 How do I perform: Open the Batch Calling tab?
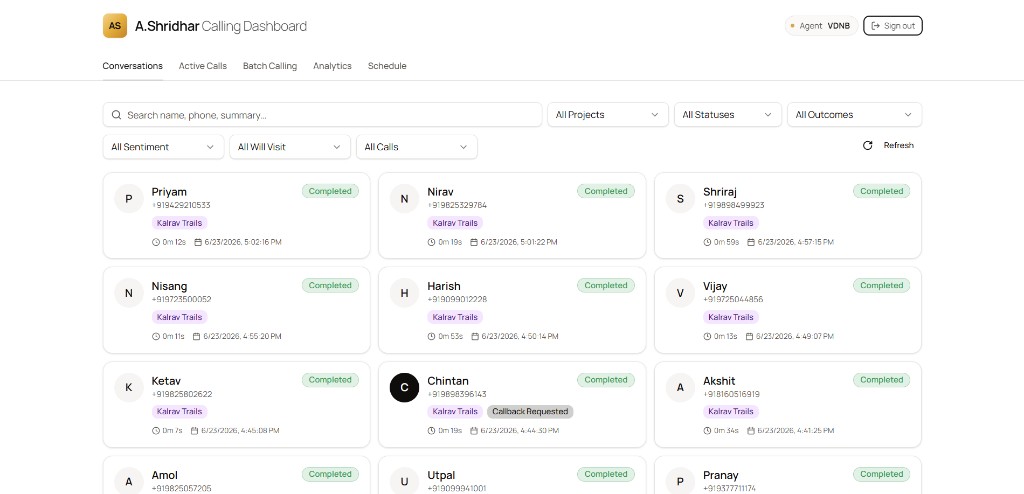pos(270,66)
